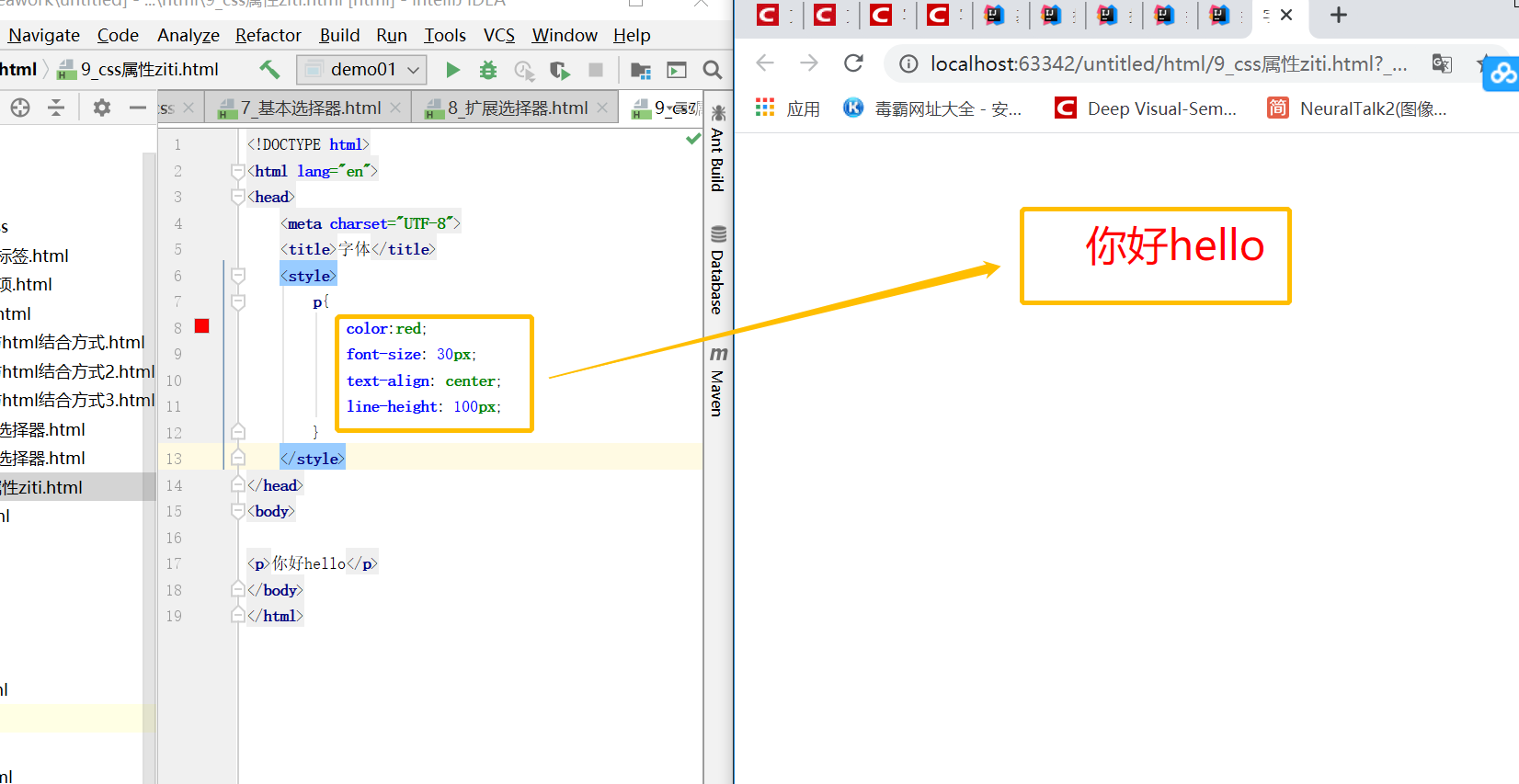Collapse the html tag fold on line 2

pos(238,171)
